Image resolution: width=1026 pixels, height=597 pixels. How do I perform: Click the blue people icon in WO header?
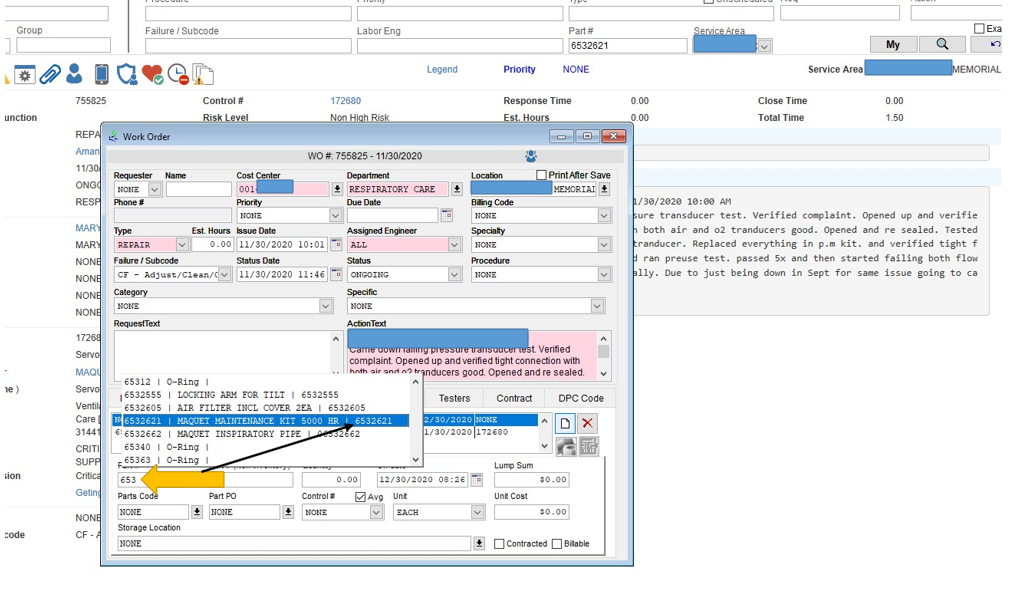pos(531,156)
